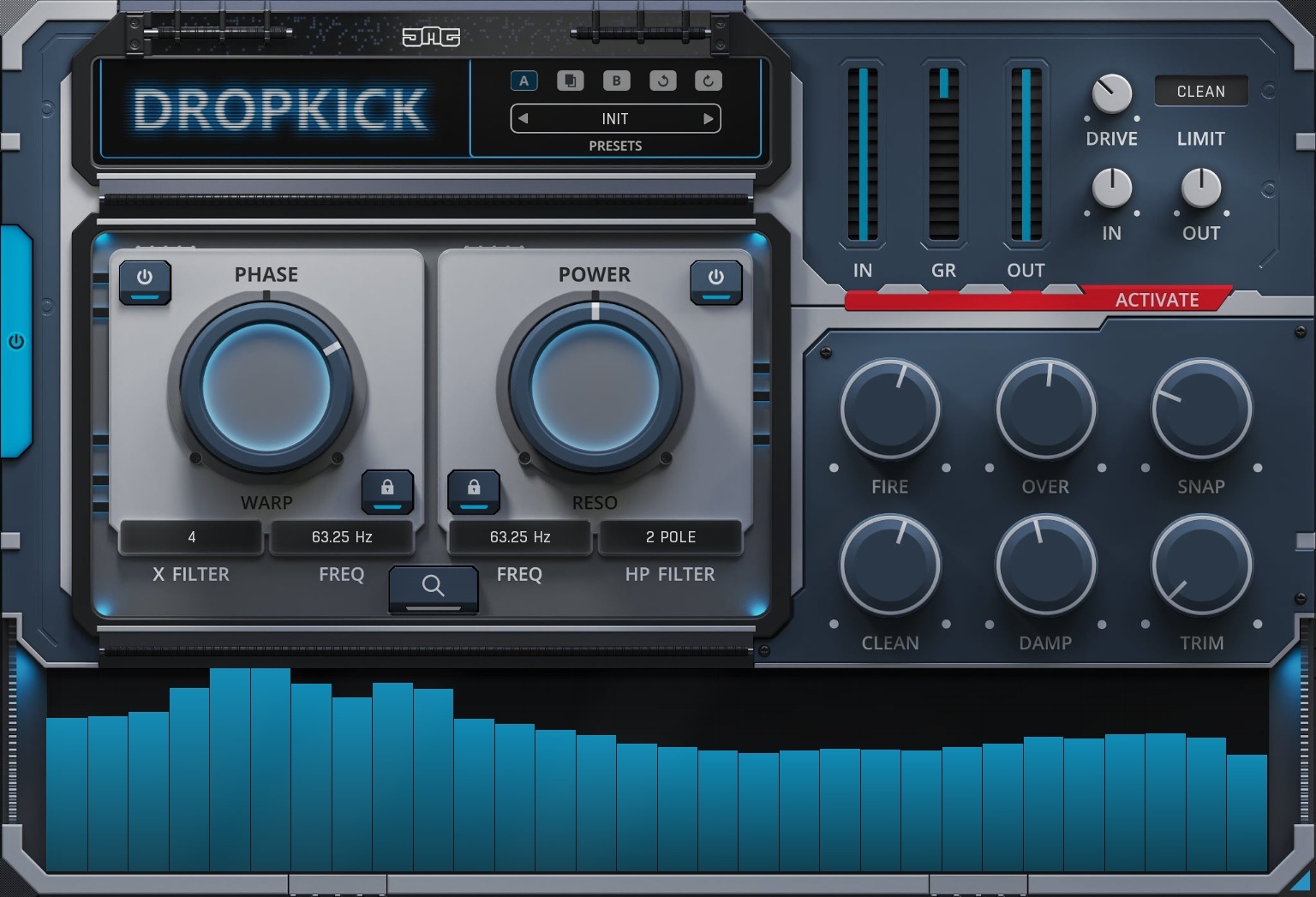Toggle the POWER module power button
This screenshot has height=897, width=1316.
[716, 278]
